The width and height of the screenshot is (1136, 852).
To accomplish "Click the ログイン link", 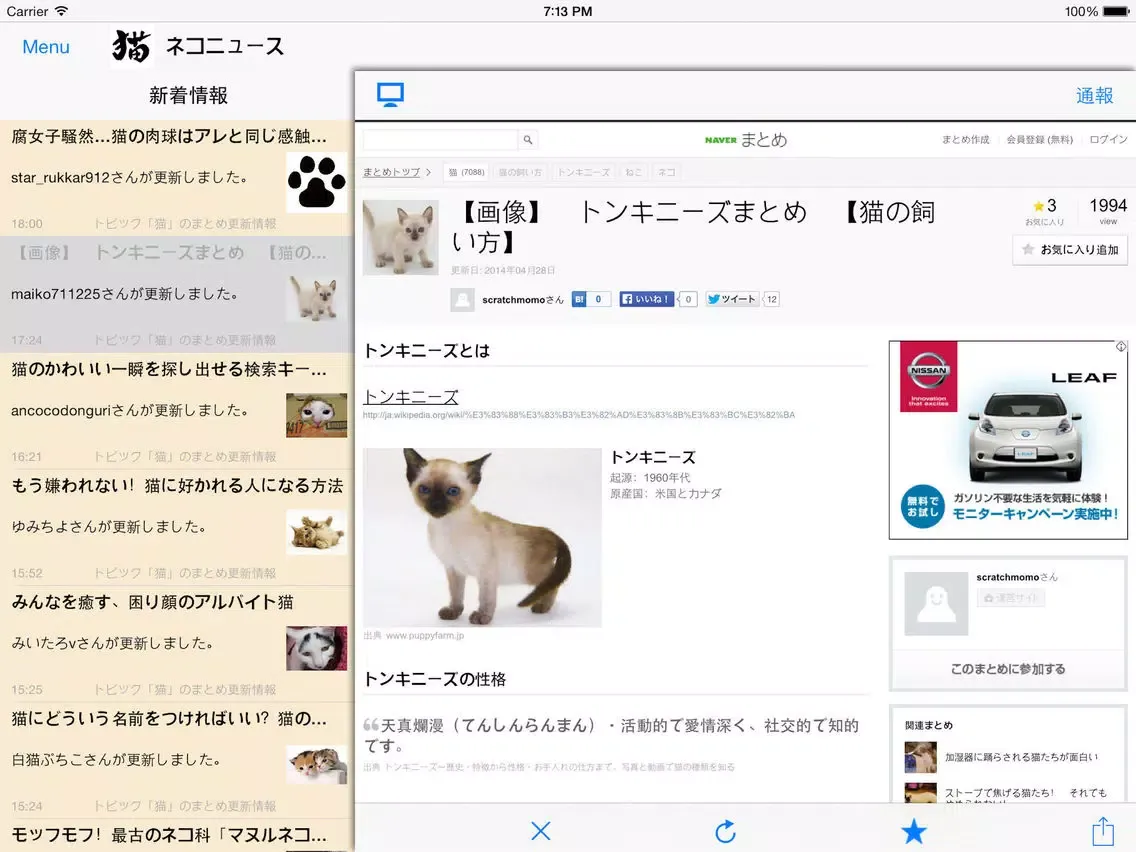I will [1108, 140].
